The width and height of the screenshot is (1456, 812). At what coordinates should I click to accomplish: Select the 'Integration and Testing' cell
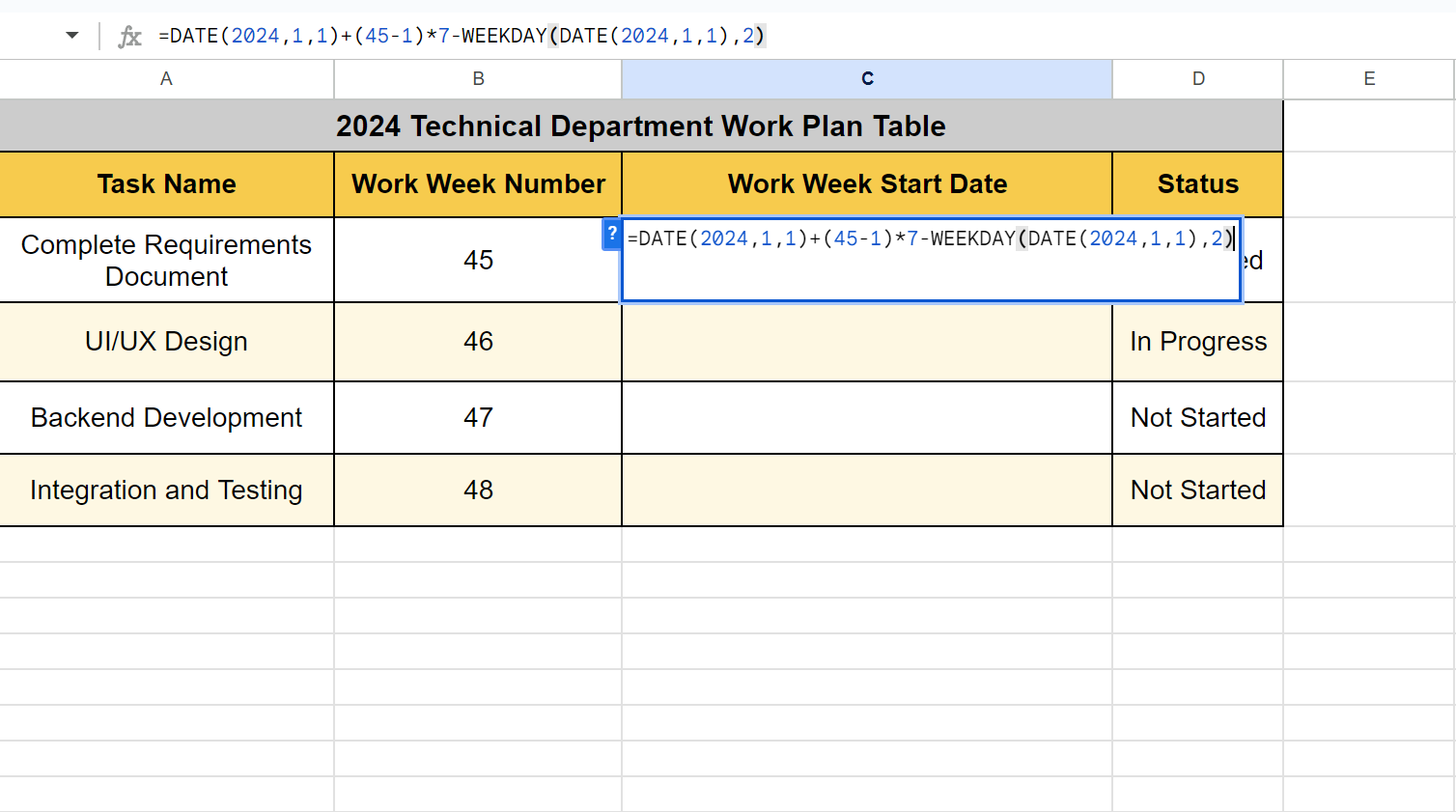click(x=166, y=490)
